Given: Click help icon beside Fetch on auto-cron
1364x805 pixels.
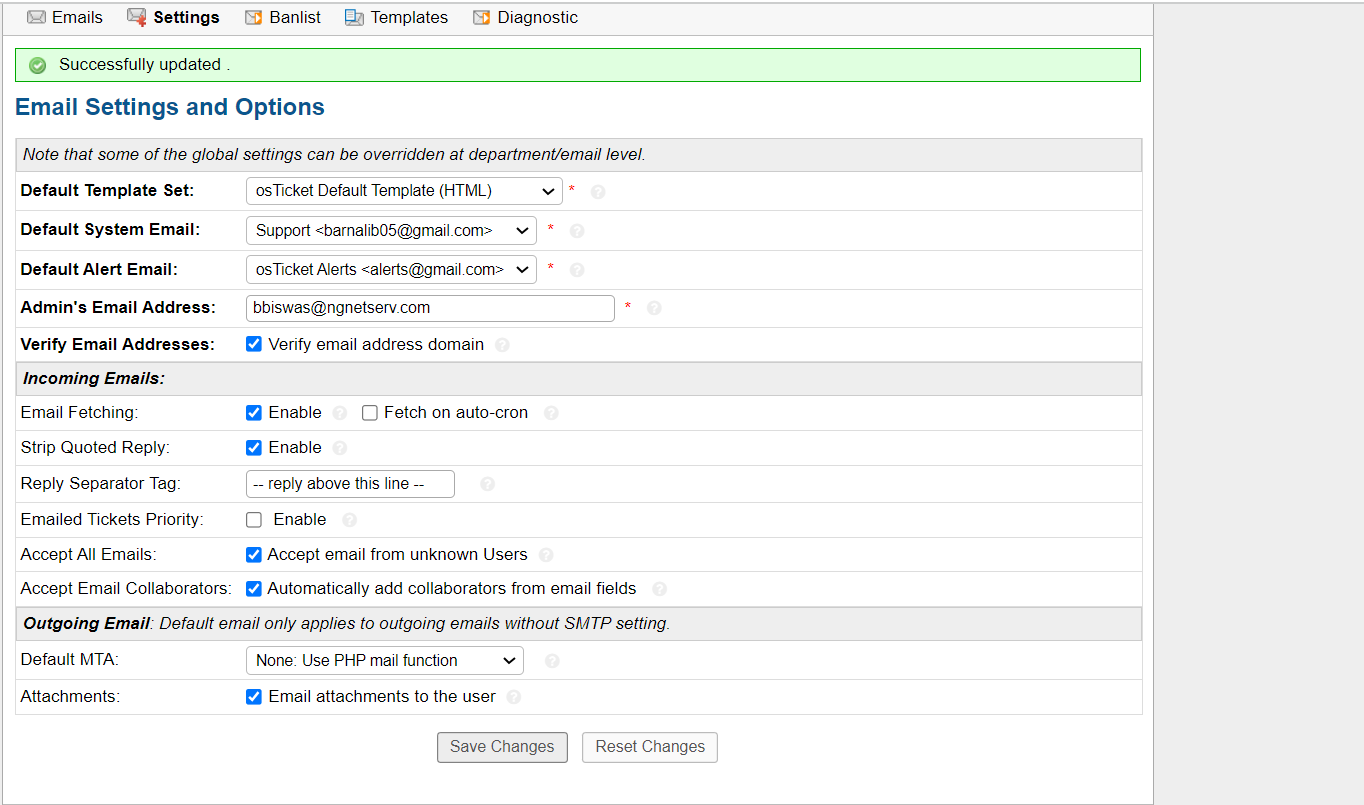Looking at the screenshot, I should (x=551, y=413).
